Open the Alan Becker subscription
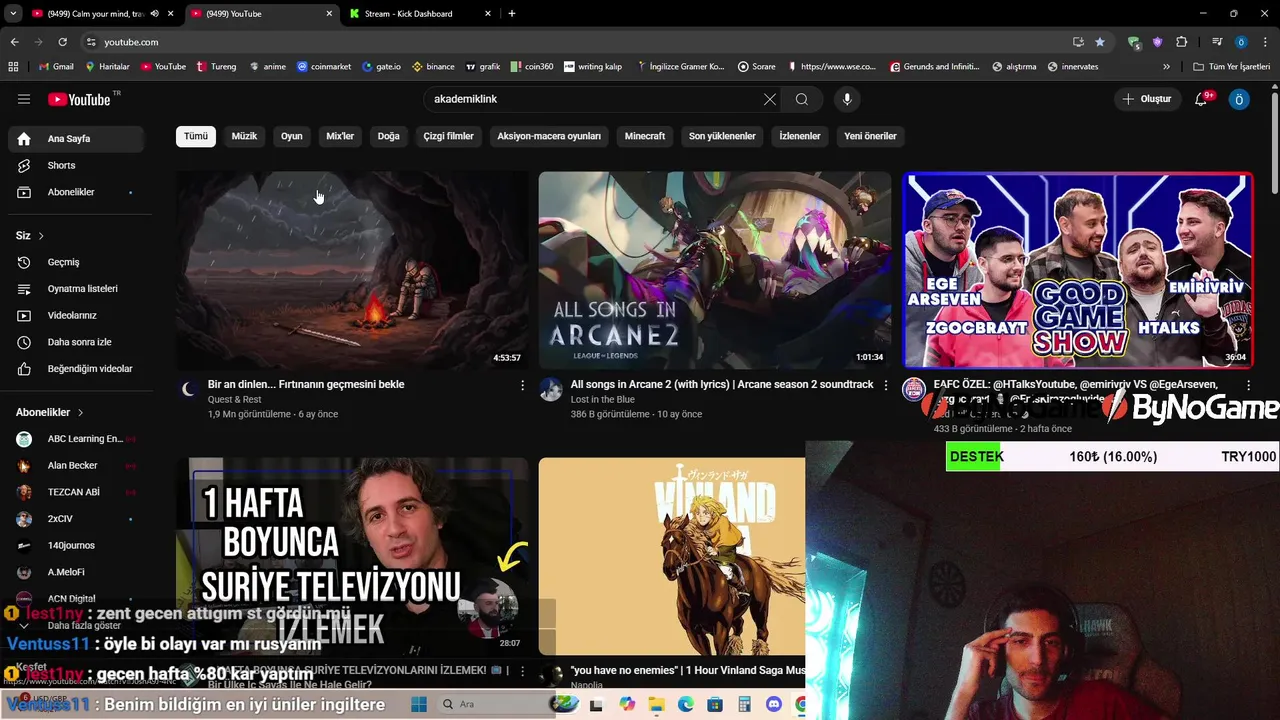 76,465
